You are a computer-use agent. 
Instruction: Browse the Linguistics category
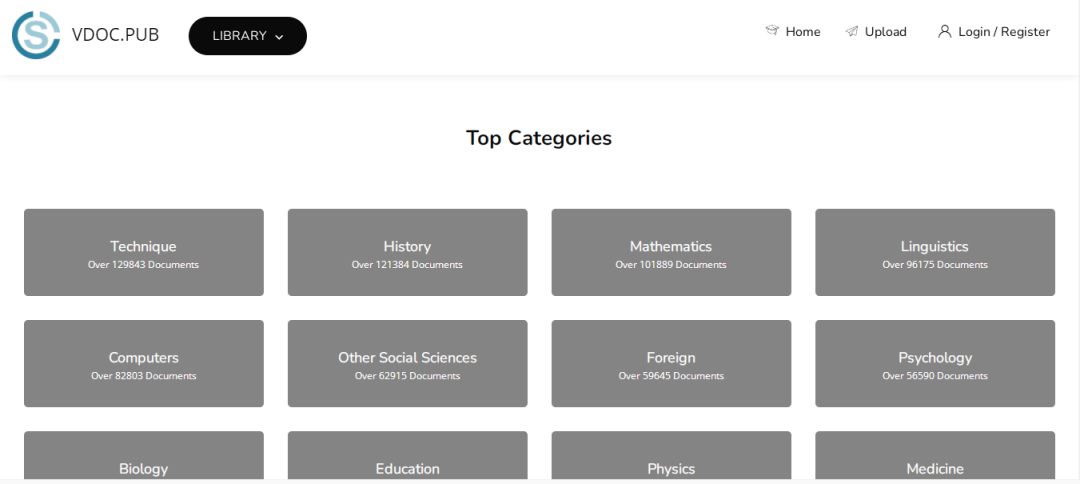[x=935, y=252]
